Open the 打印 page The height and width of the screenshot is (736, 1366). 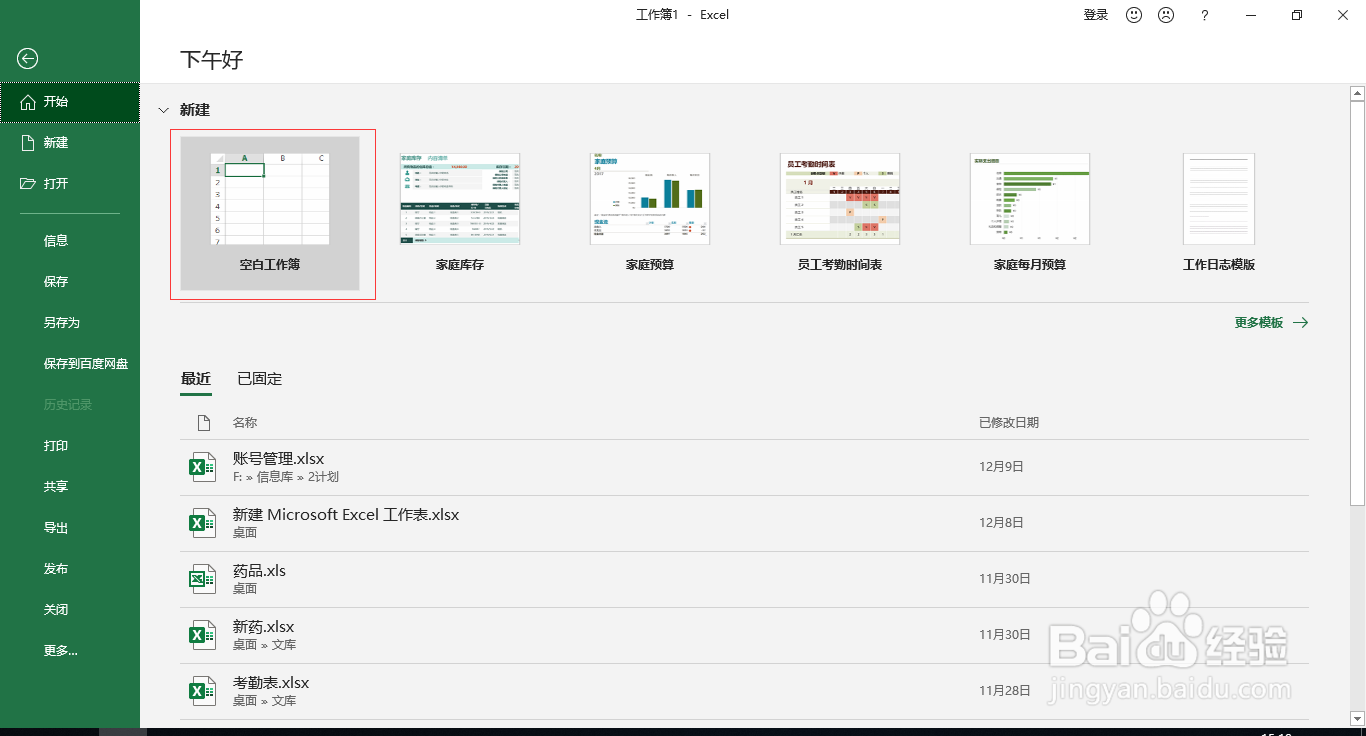coord(70,446)
